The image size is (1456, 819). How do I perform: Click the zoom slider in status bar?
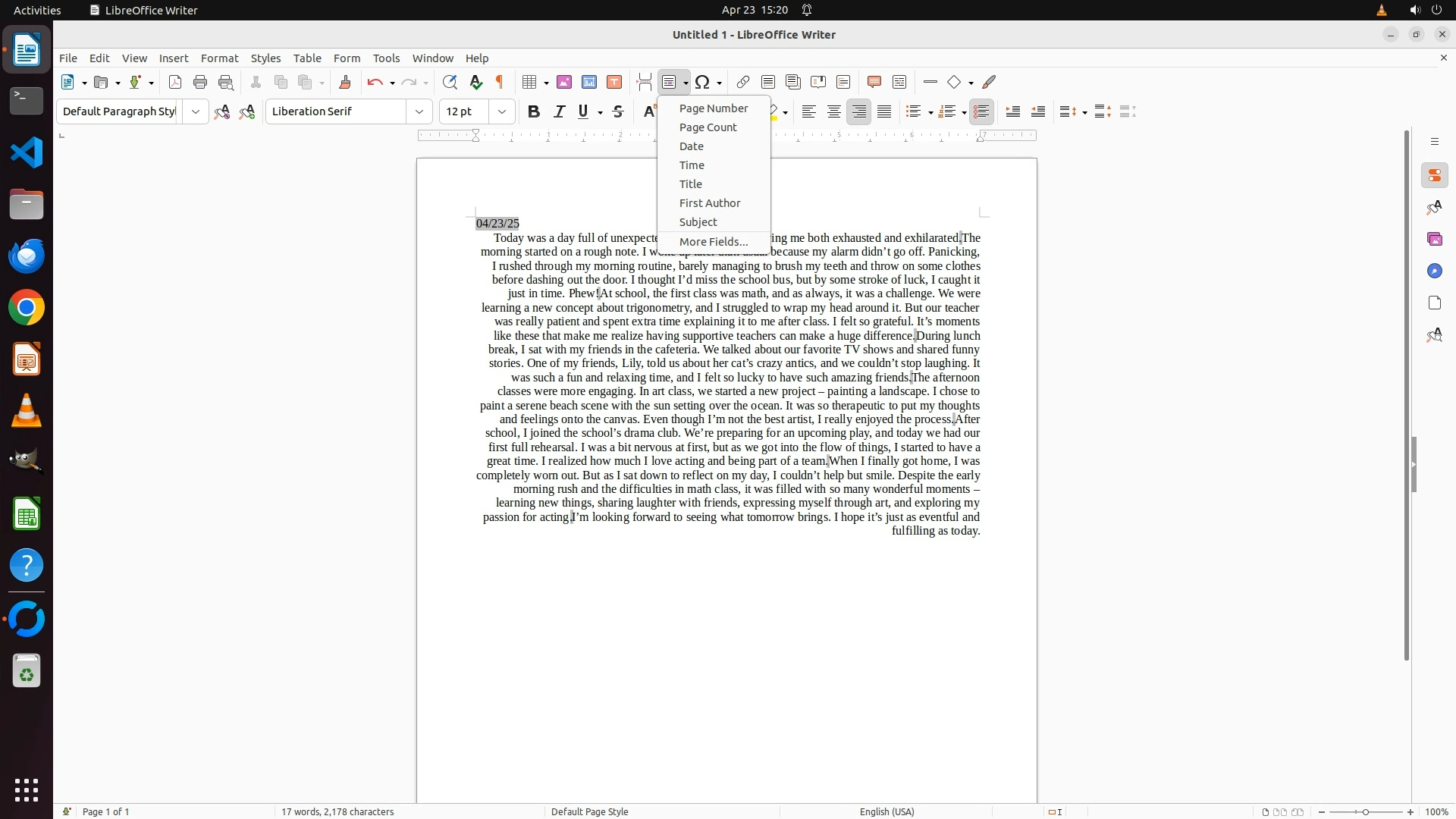pos(1365,811)
